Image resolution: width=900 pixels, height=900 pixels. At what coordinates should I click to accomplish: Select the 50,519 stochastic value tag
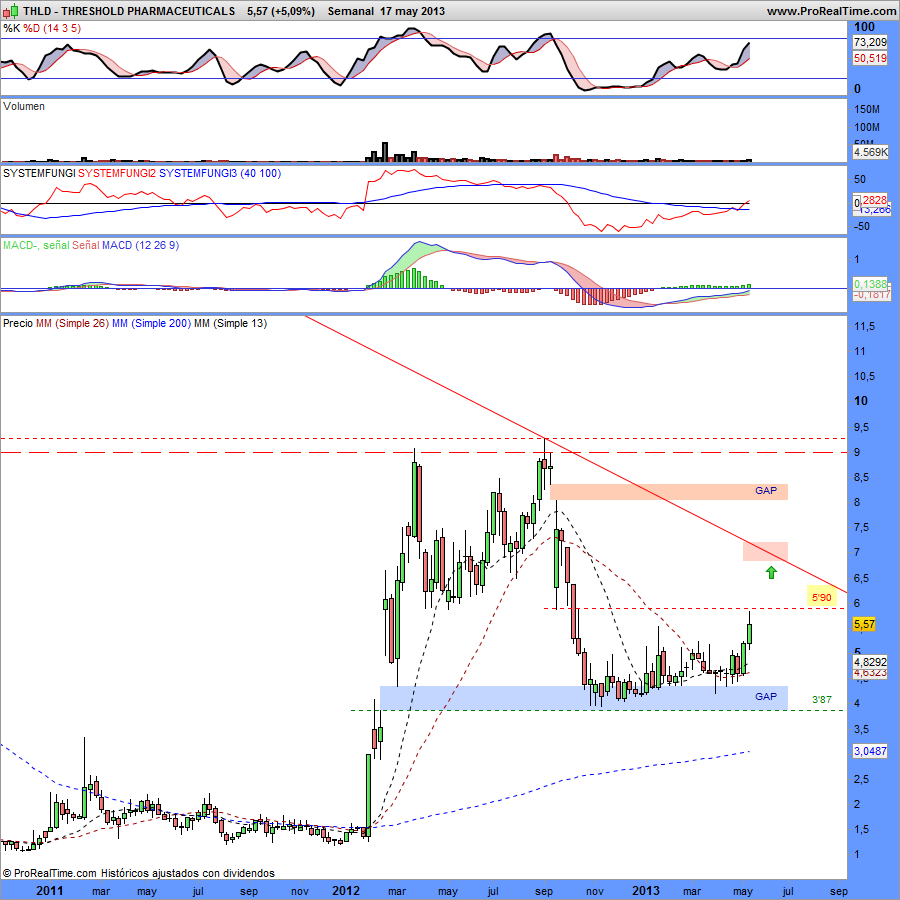coord(870,58)
